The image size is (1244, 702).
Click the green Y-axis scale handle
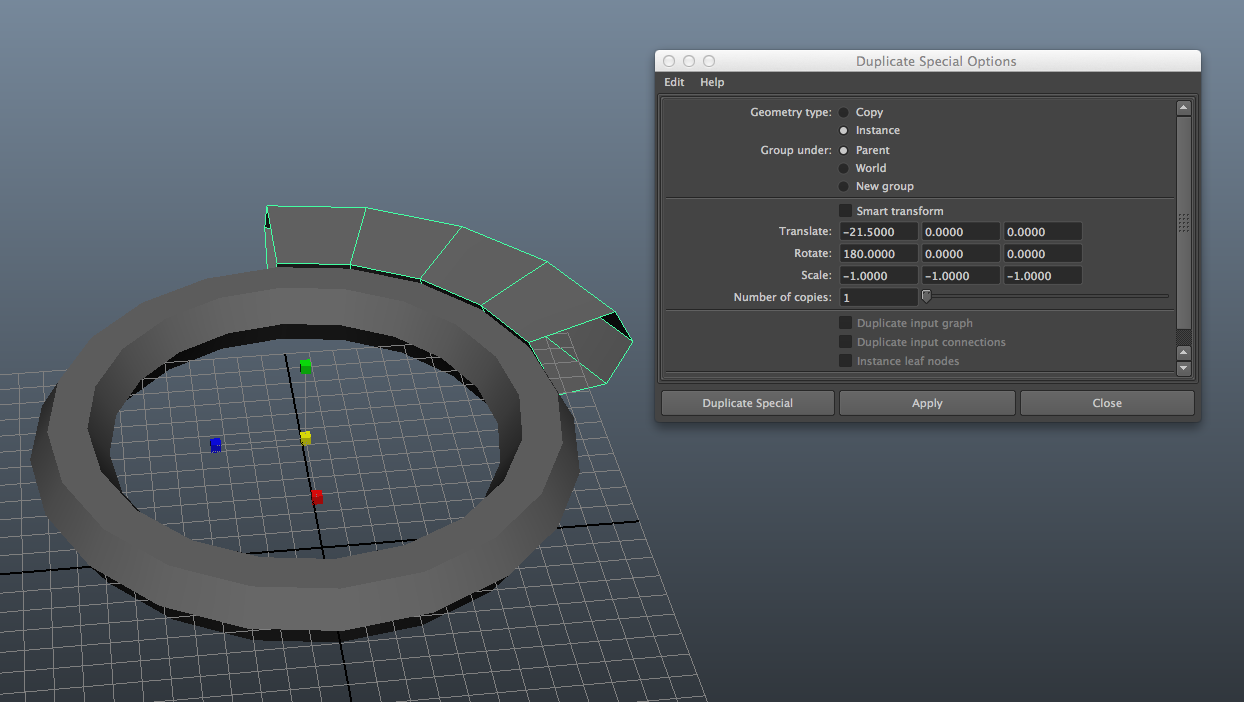pos(306,367)
